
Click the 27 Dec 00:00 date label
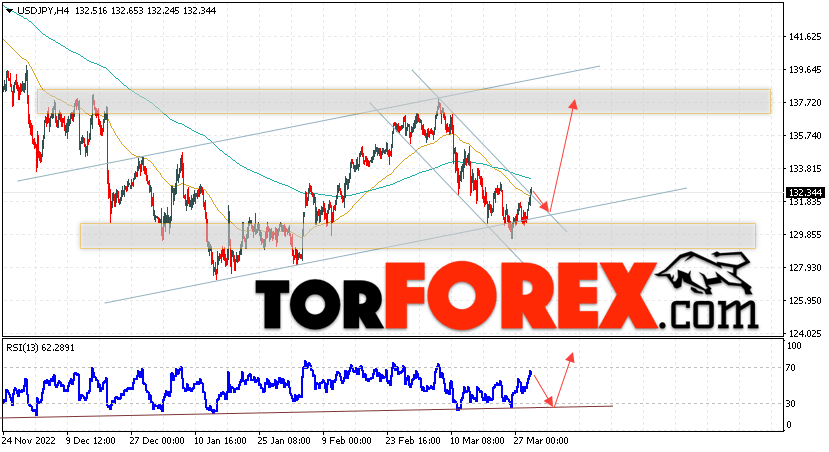(x=156, y=440)
